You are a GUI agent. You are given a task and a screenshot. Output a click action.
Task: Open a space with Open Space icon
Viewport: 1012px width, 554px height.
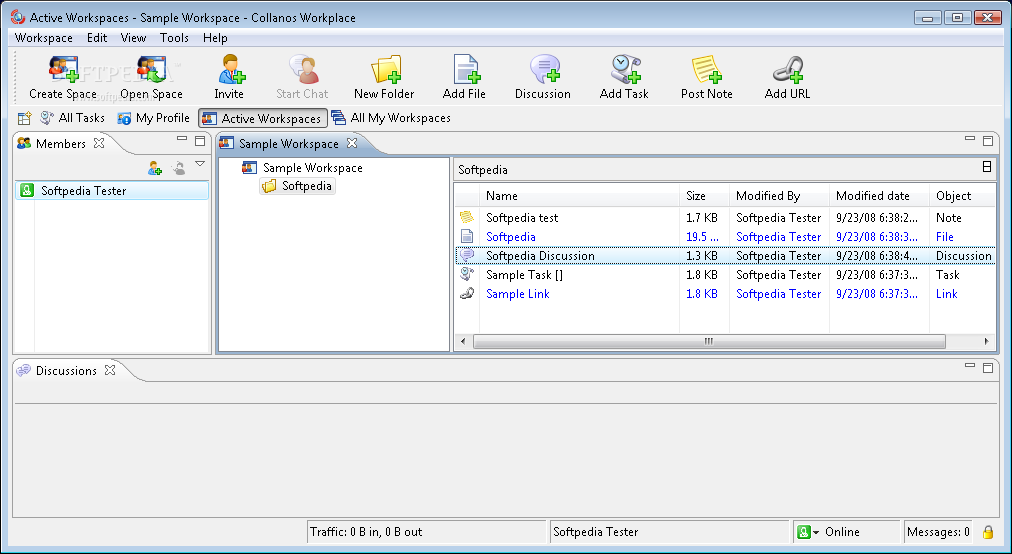[x=151, y=70]
